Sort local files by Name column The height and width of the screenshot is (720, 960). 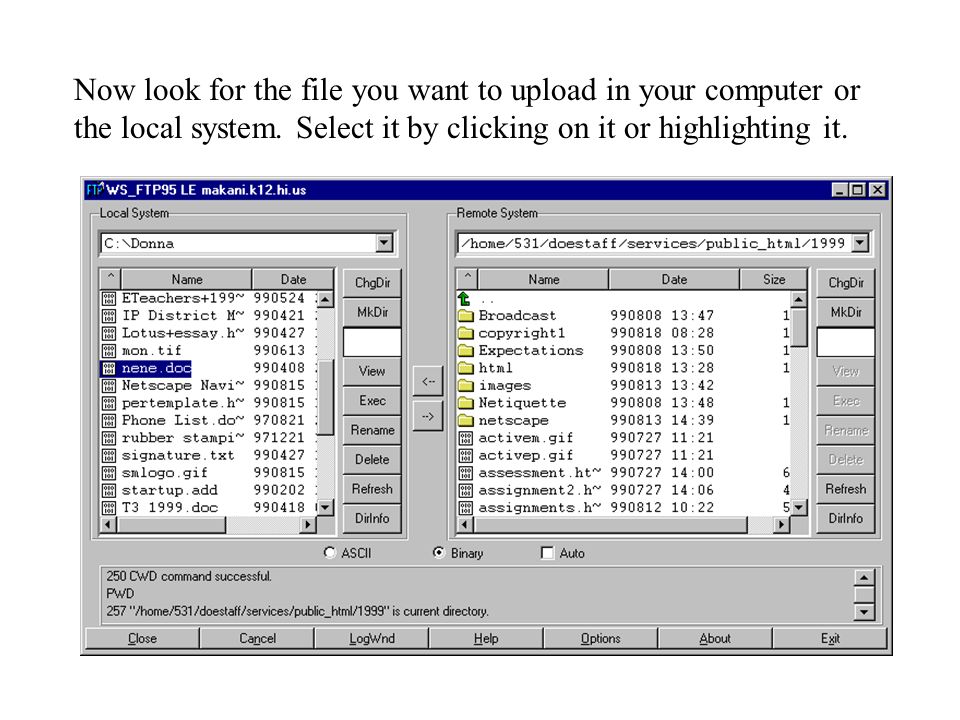point(187,279)
